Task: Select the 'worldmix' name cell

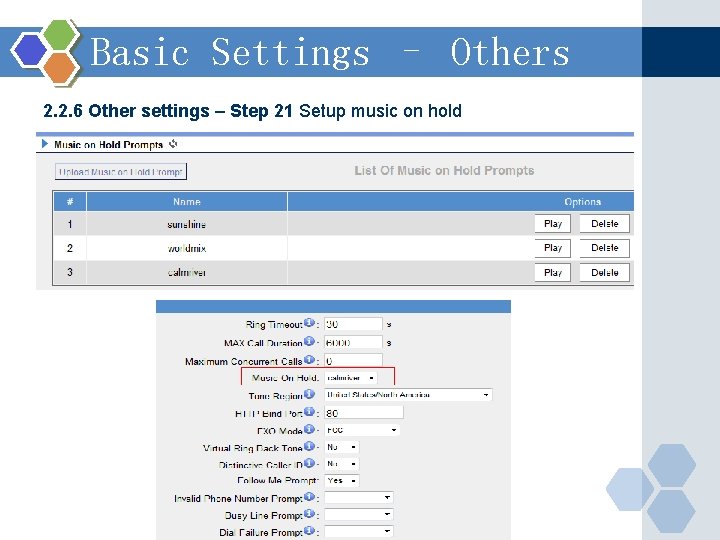Action: (187, 248)
